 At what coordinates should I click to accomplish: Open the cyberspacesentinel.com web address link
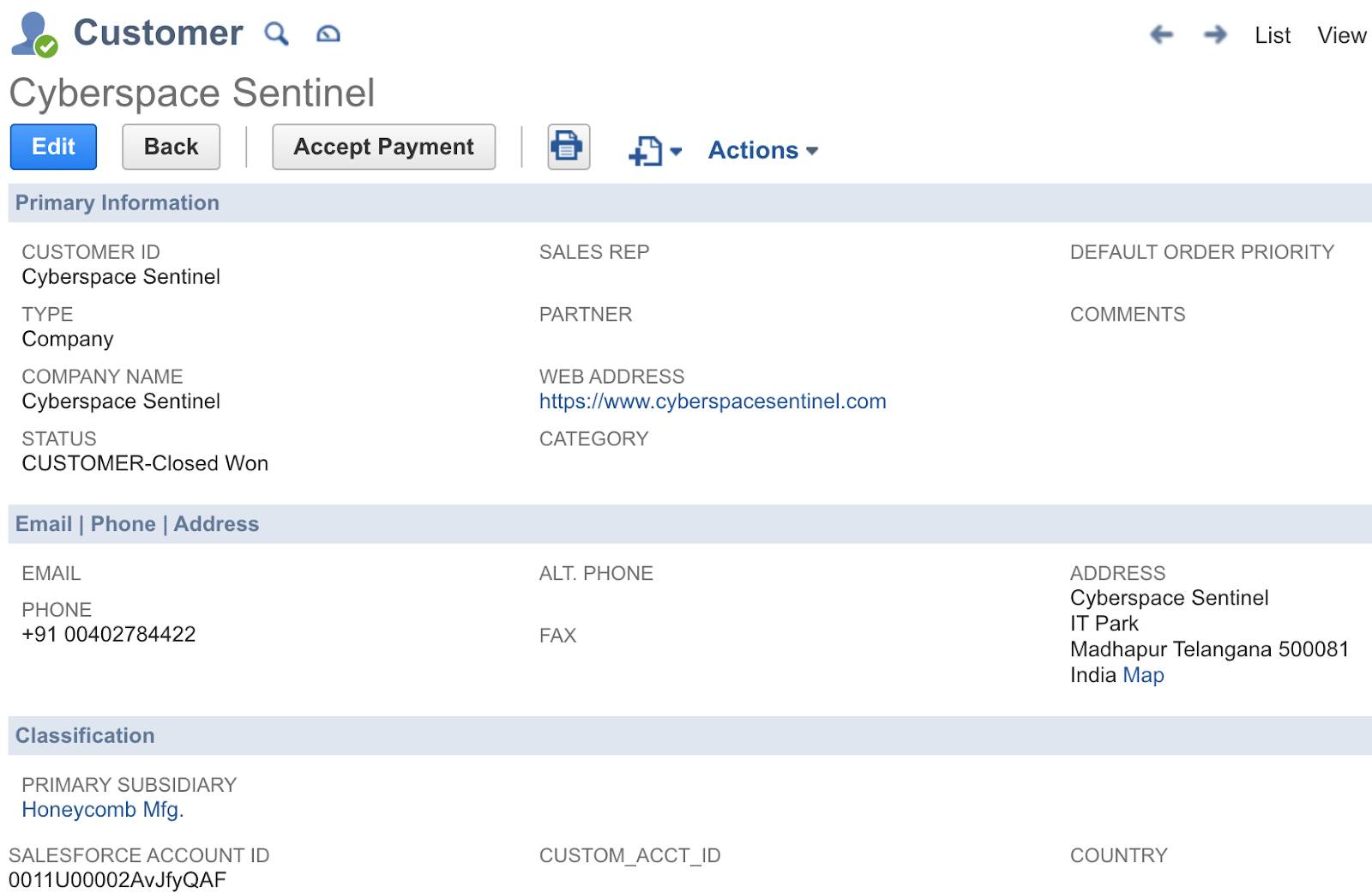713,401
